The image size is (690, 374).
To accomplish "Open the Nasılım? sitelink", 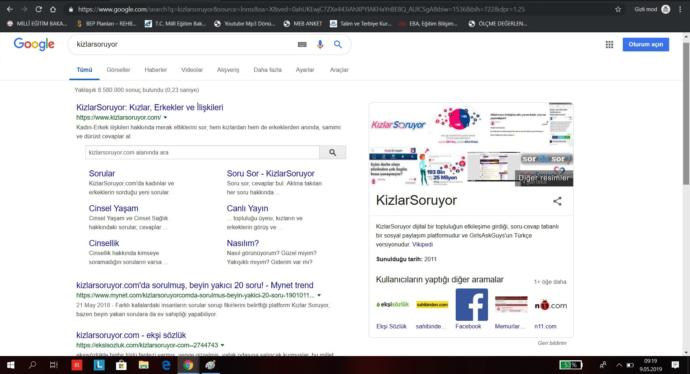I will click(x=242, y=243).
